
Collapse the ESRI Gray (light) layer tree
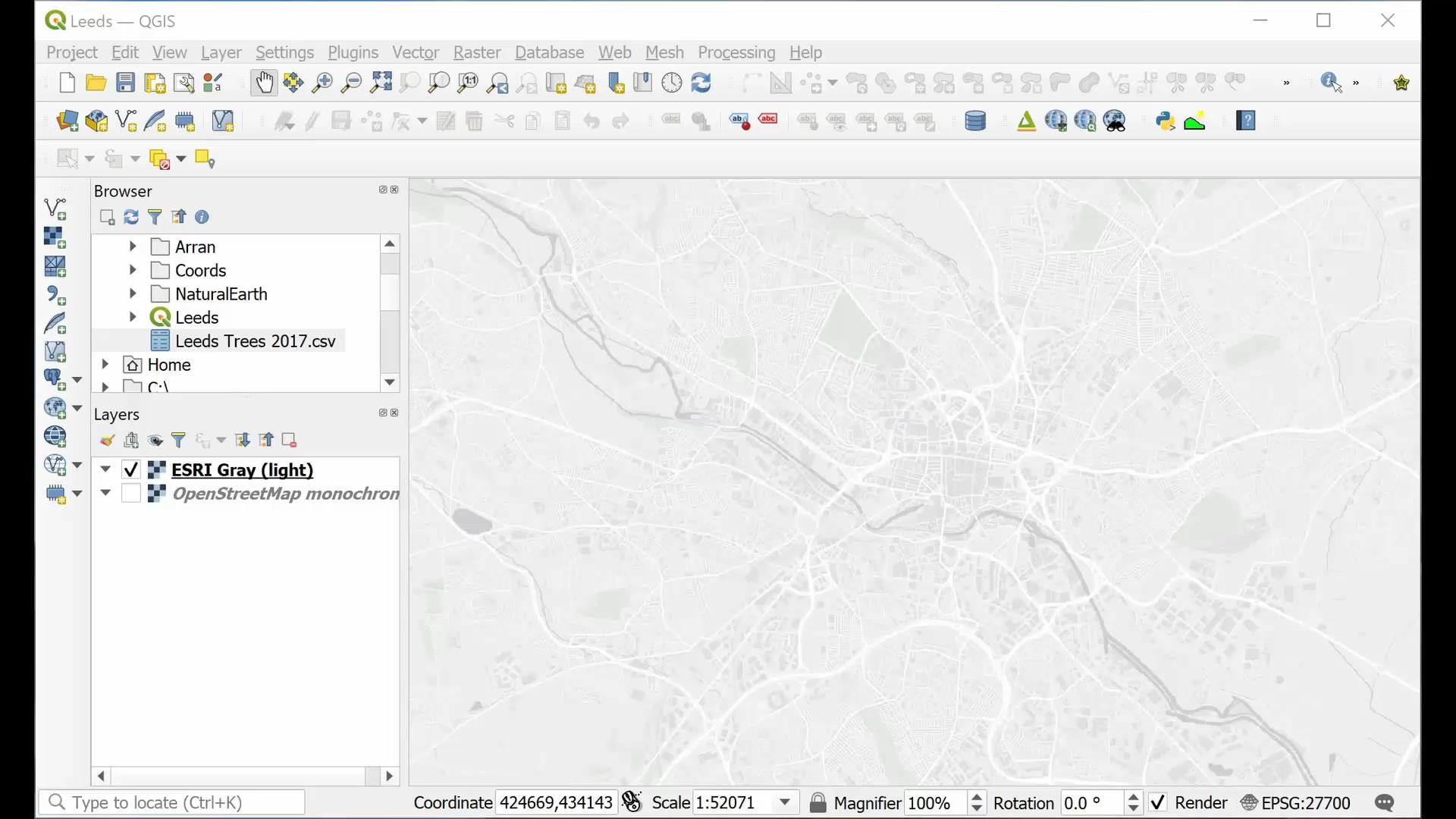tap(105, 469)
